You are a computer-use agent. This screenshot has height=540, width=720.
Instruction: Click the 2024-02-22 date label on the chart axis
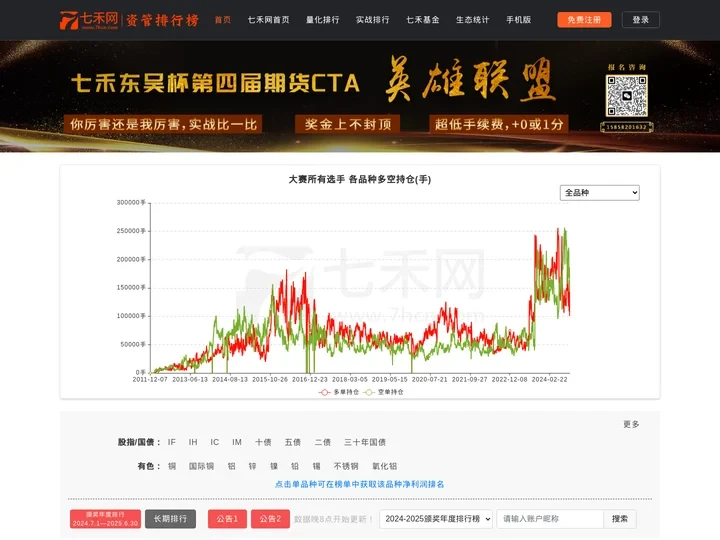549,379
